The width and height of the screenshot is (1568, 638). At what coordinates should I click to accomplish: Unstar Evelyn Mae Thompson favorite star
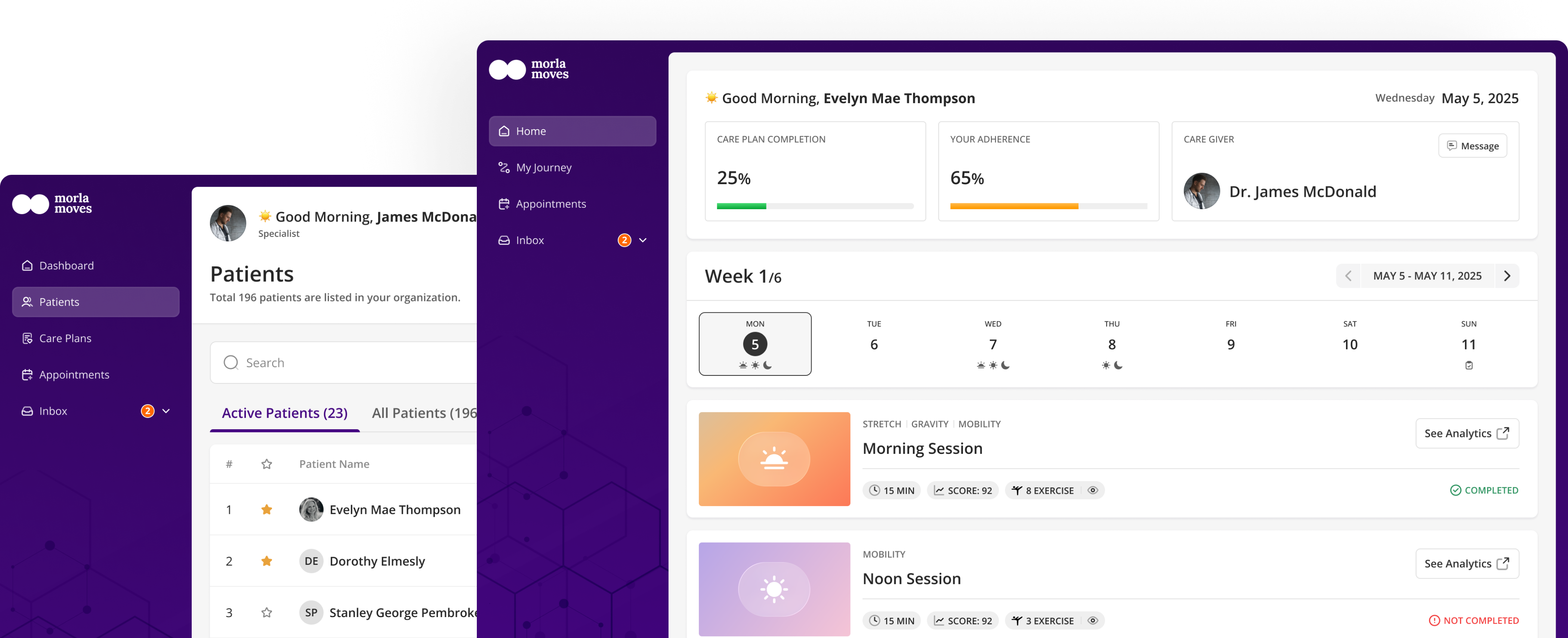tap(266, 510)
